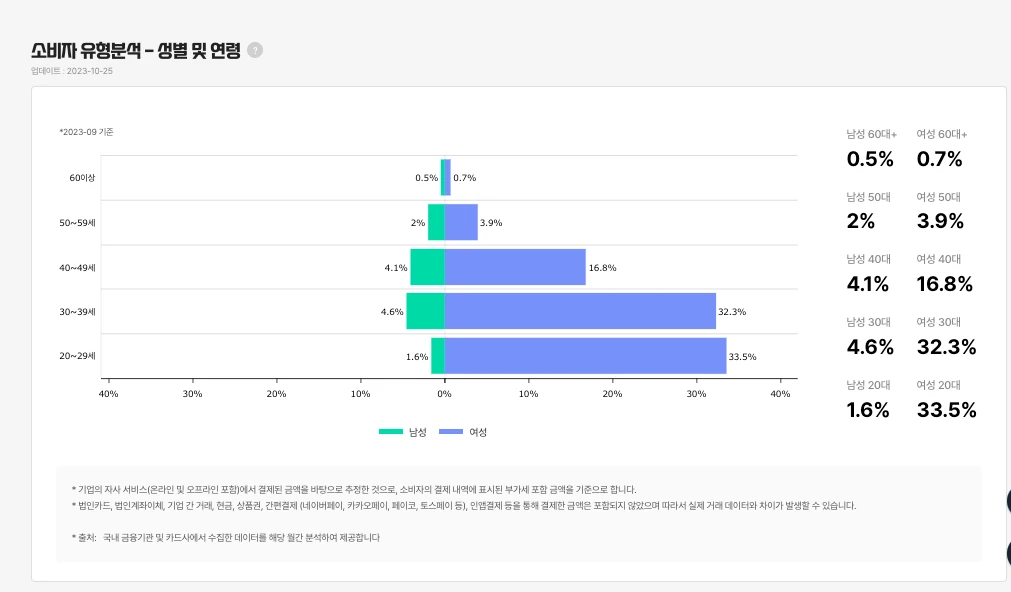The image size is (1011, 592).
Task: Click the green male bar for 30~39세
Action: click(425, 311)
